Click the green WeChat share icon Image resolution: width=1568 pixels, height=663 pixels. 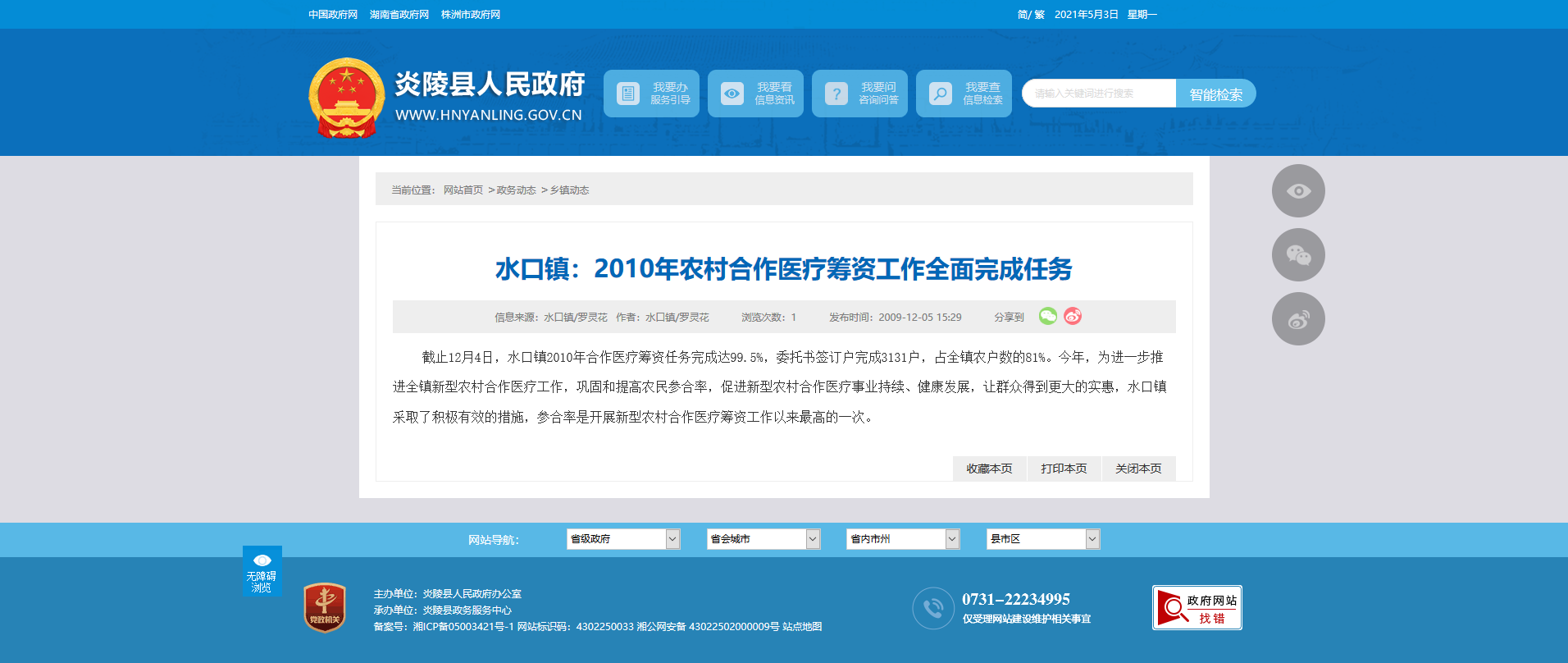1047,316
